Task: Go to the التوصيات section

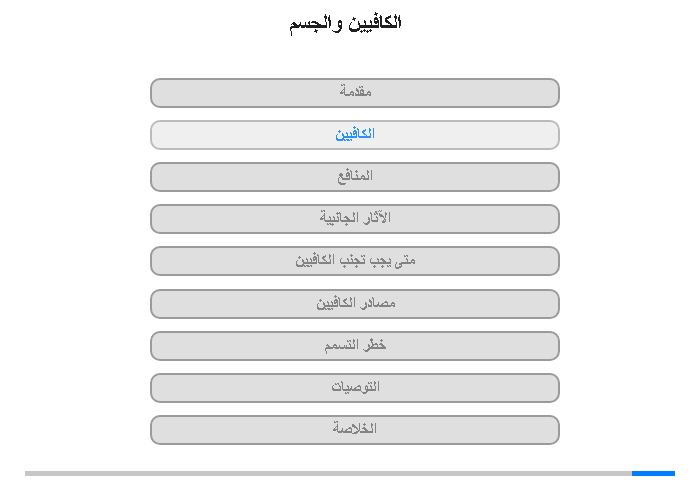Action: [x=355, y=388]
